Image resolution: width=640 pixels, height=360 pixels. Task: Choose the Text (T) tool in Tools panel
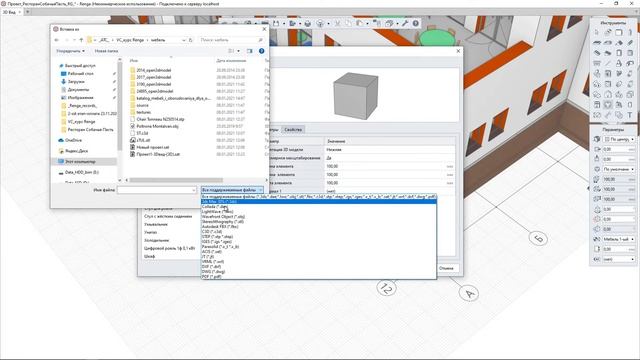(x=630, y=115)
